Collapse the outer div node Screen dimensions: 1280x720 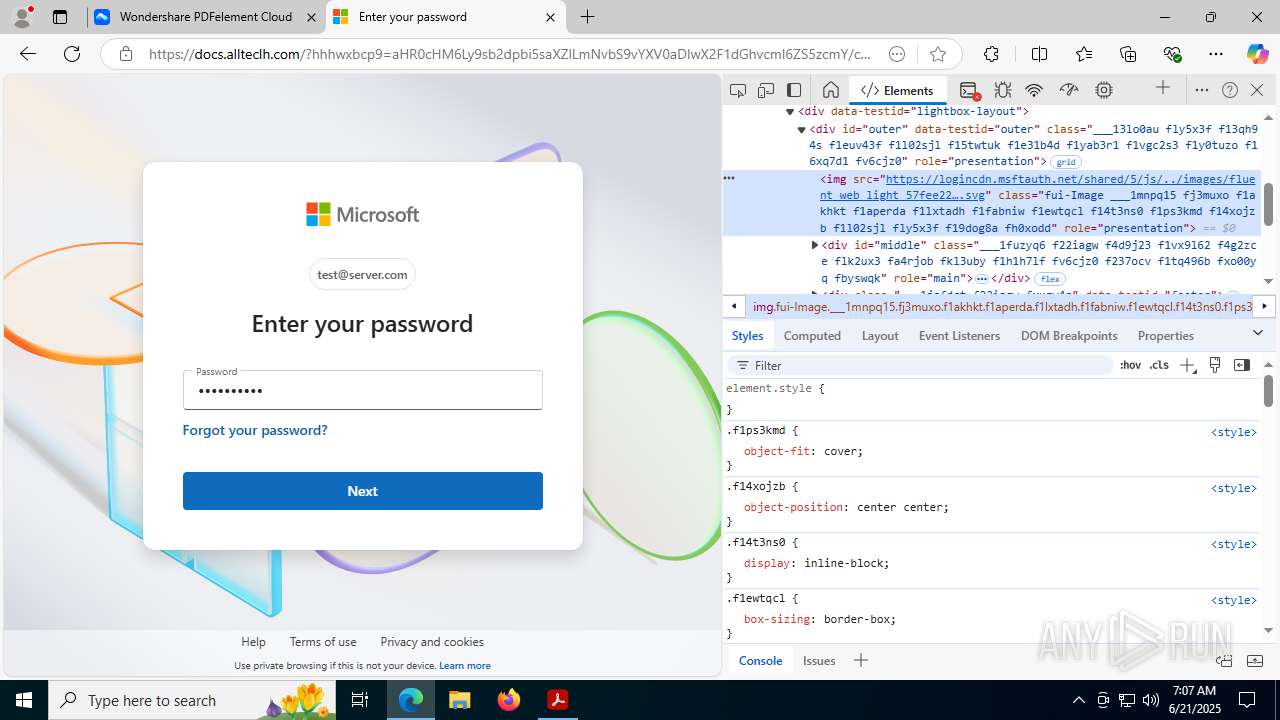tap(801, 129)
